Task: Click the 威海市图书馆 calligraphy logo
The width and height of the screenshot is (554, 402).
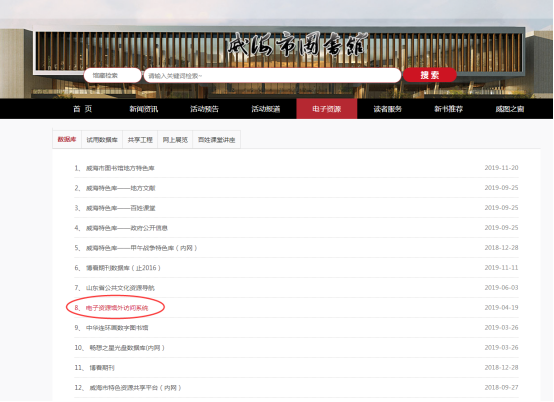Action: (x=297, y=45)
